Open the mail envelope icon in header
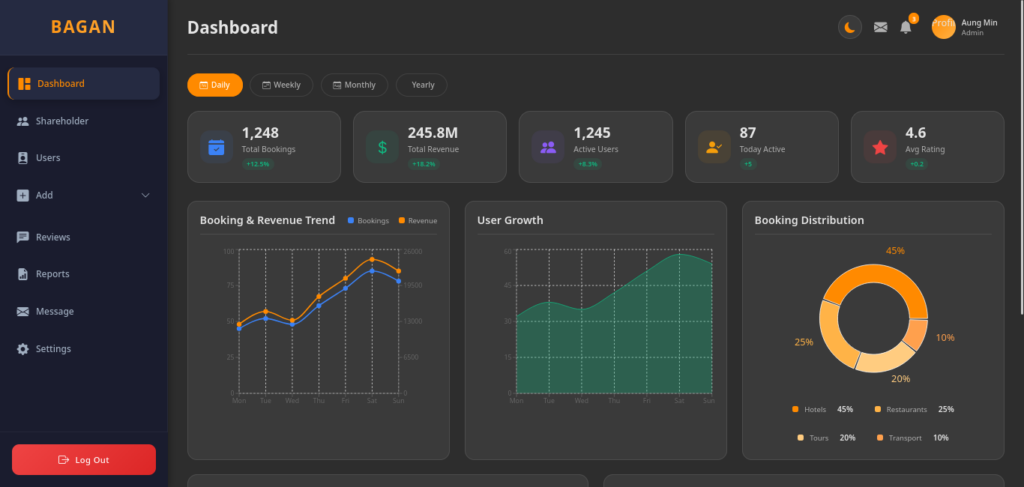The width and height of the screenshot is (1024, 487). pos(880,27)
